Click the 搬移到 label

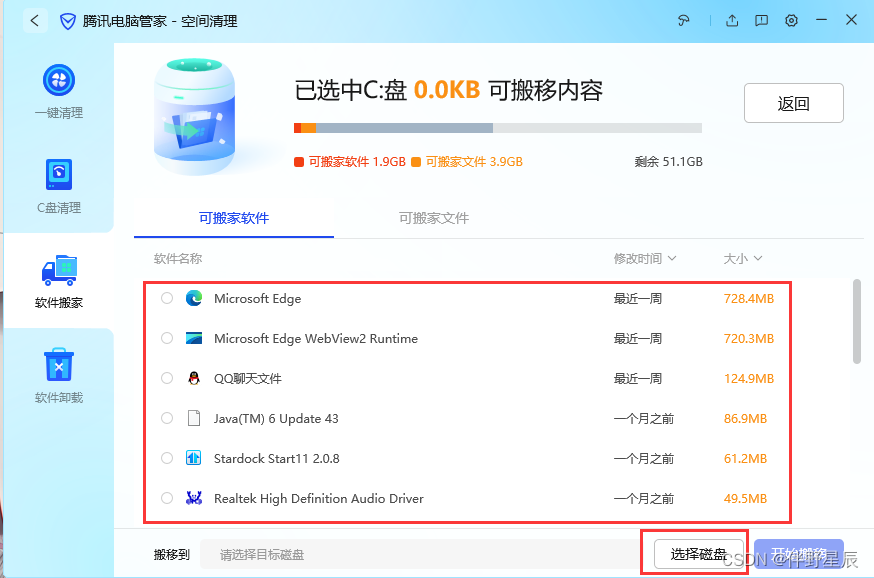coord(172,555)
